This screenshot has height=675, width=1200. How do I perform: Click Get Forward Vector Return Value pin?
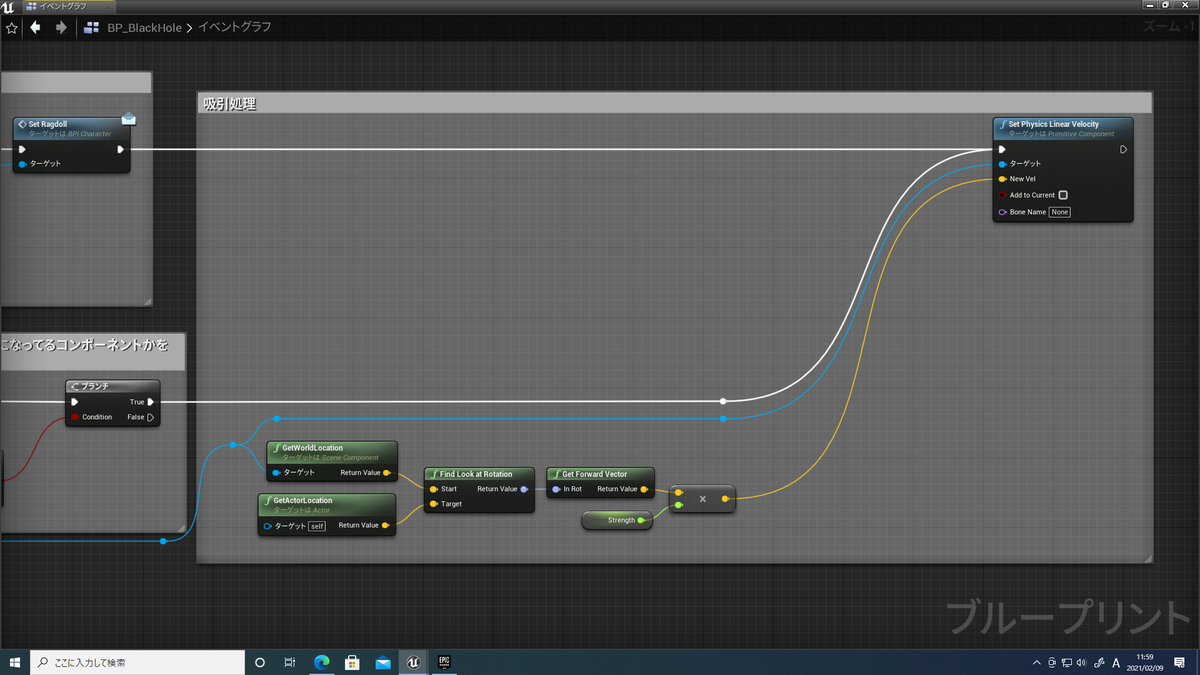pos(645,489)
